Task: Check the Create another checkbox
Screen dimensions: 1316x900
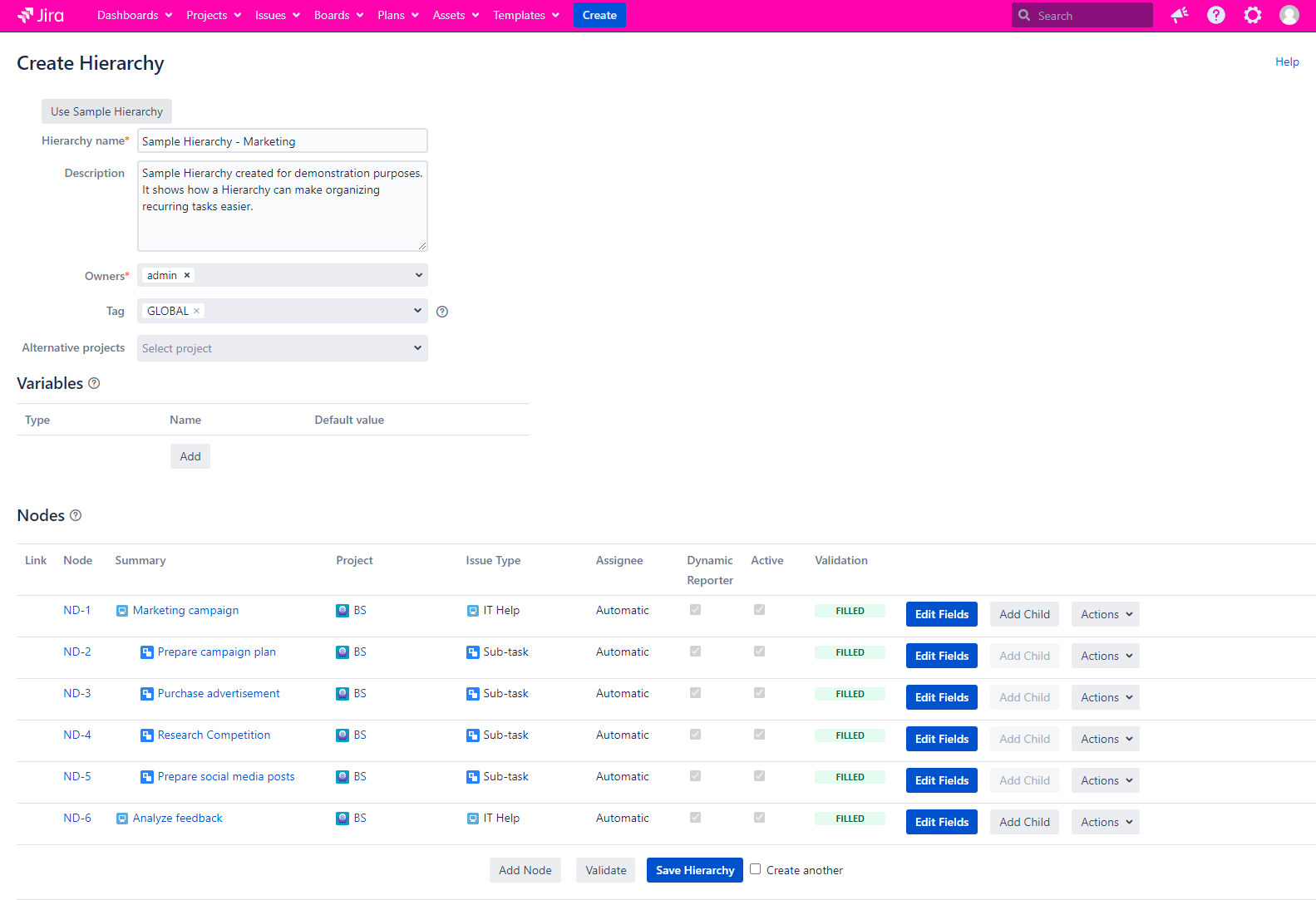Action: 755,869
